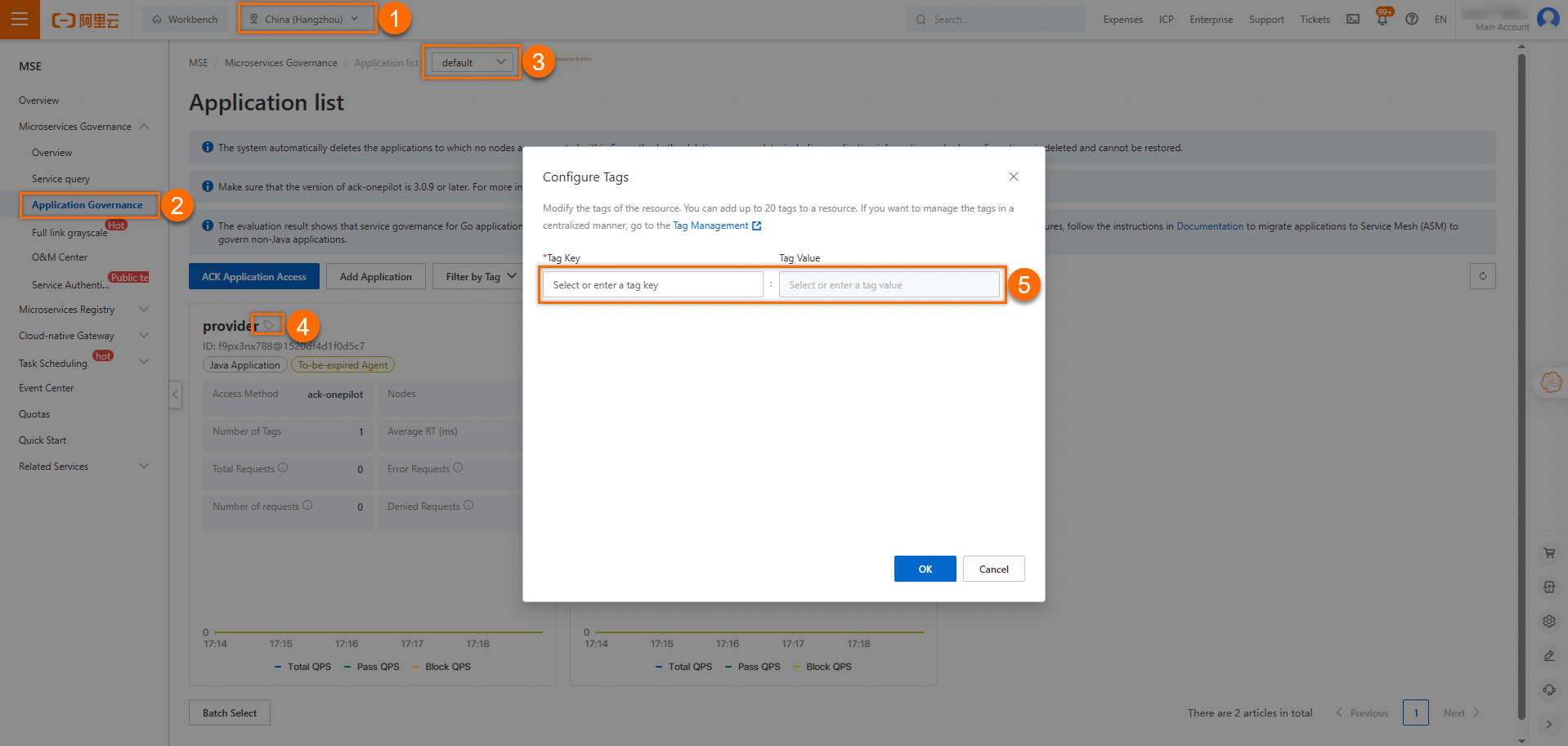Open Service Authentication in the sidebar

pos(70,285)
